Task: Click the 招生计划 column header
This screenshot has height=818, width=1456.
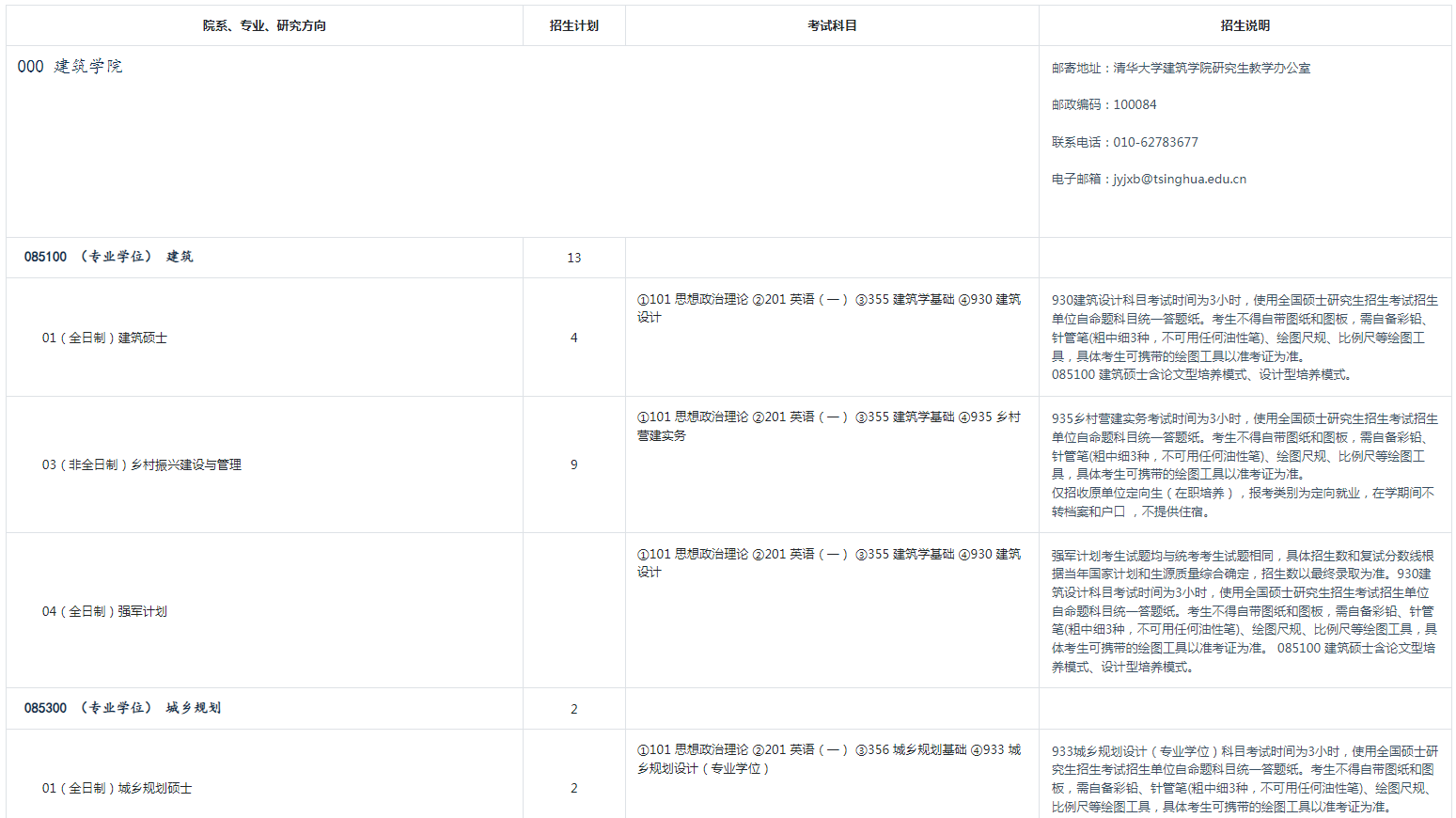Action: [573, 26]
